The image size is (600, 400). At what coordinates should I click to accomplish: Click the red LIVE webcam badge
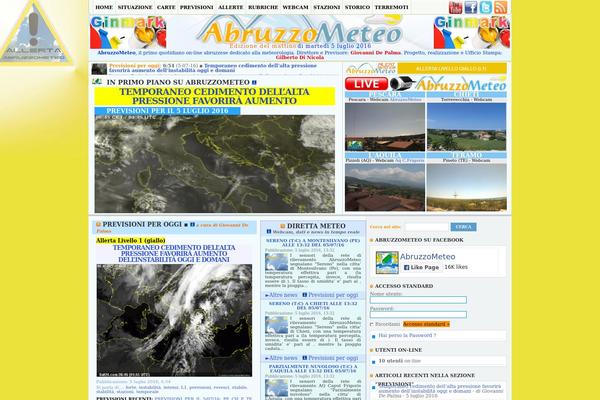[366, 83]
